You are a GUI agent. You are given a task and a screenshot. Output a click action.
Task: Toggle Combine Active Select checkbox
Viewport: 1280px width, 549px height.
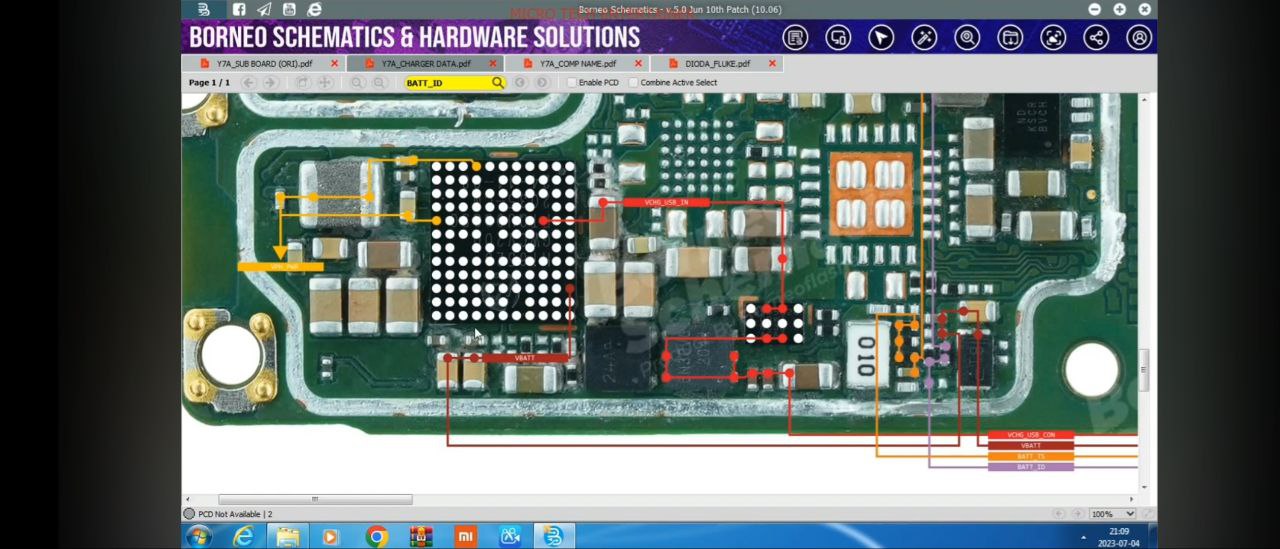click(633, 83)
